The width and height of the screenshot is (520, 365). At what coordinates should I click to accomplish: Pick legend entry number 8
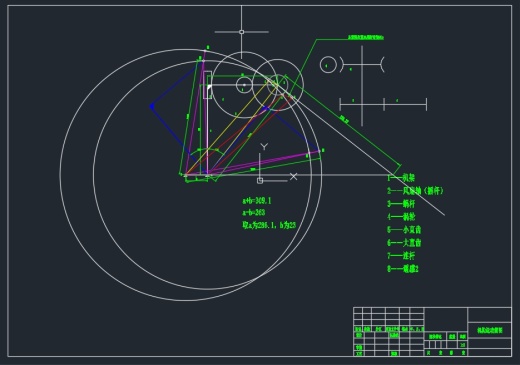click(403, 269)
